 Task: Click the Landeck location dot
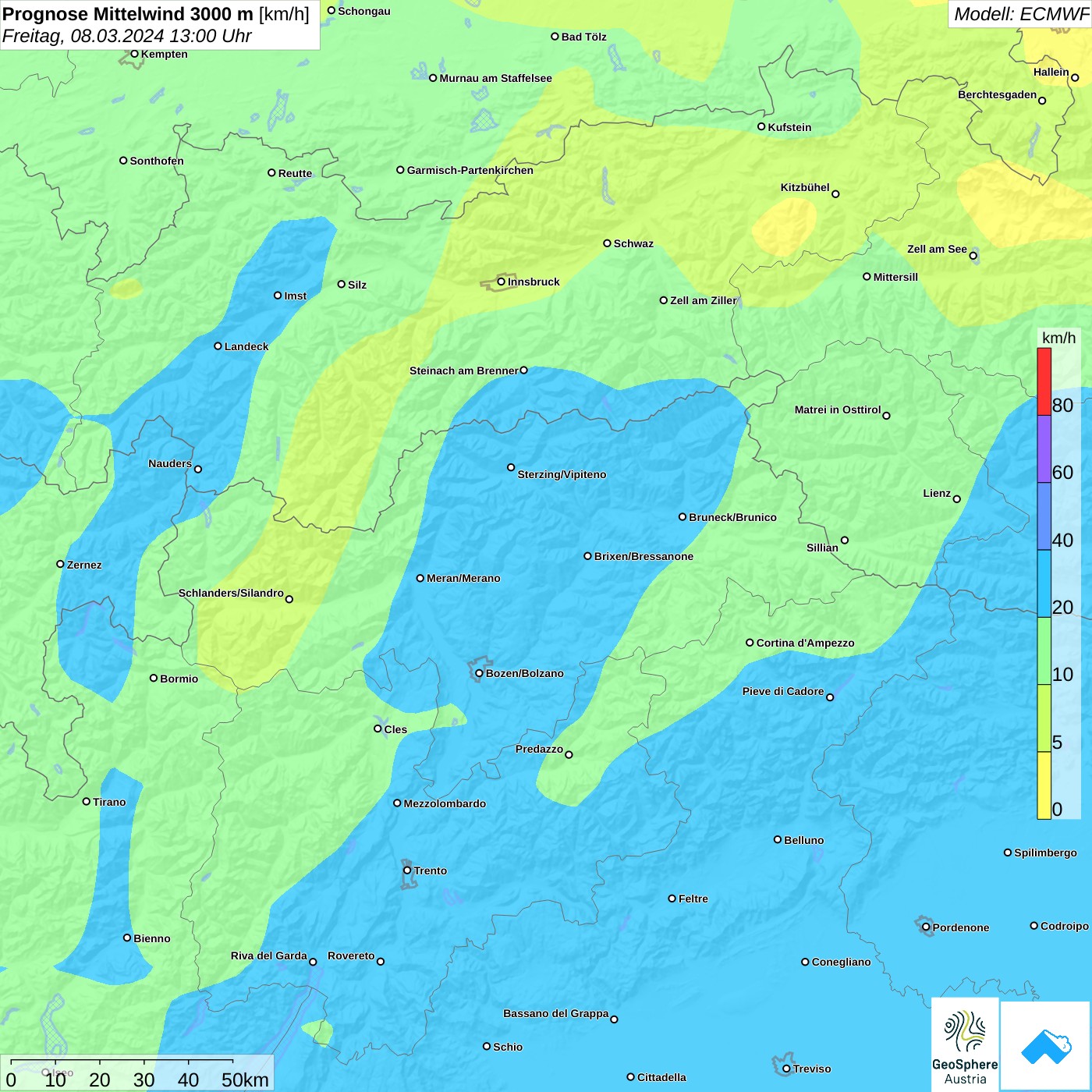coord(218,346)
